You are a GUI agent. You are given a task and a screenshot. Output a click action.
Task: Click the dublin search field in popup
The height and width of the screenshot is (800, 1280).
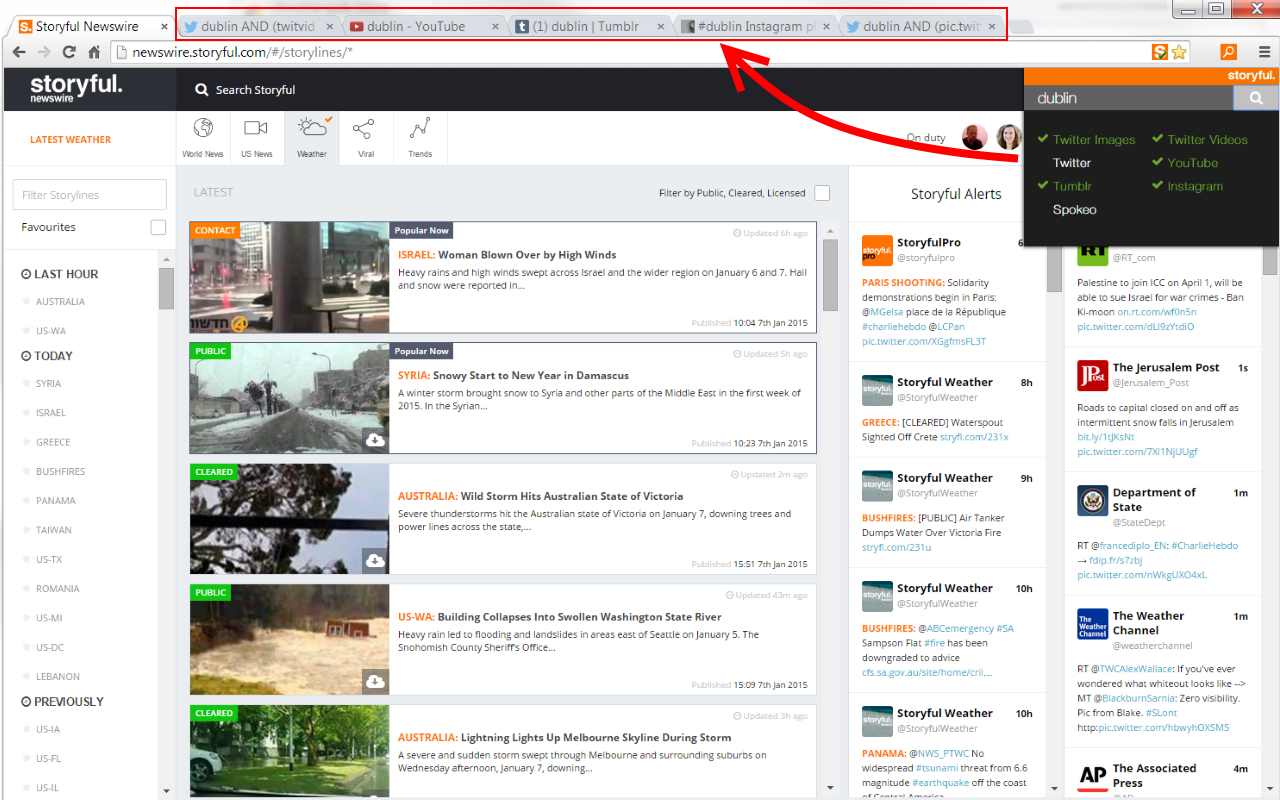tap(1129, 98)
